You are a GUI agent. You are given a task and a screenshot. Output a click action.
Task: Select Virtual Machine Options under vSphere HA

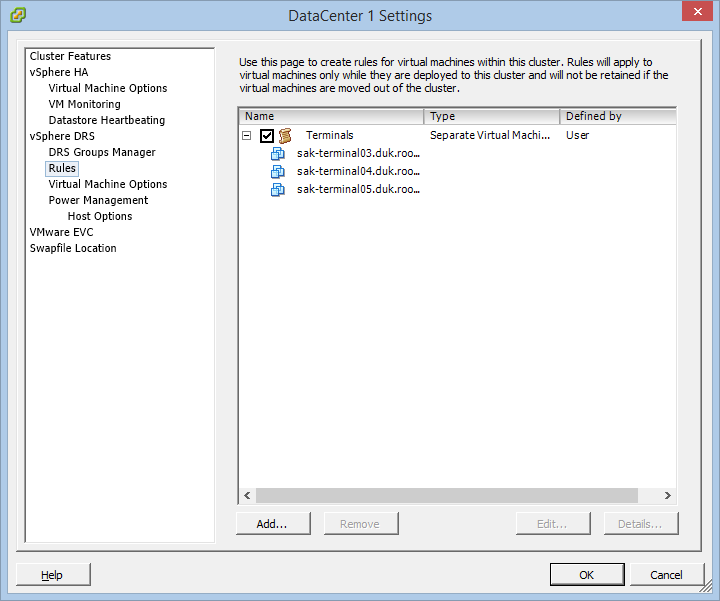click(x=108, y=88)
